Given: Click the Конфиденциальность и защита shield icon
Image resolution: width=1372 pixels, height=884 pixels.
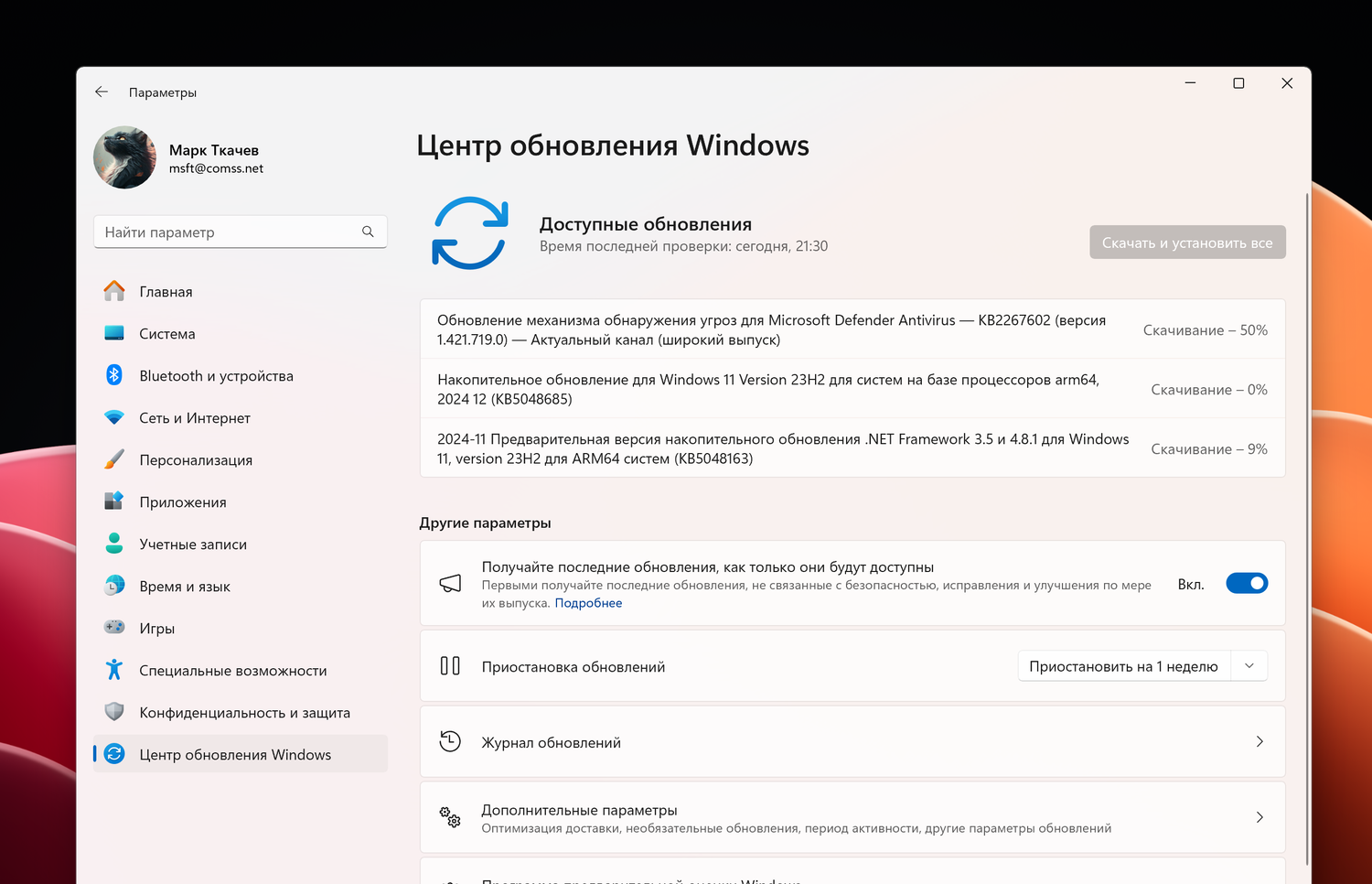Looking at the screenshot, I should 114,712.
